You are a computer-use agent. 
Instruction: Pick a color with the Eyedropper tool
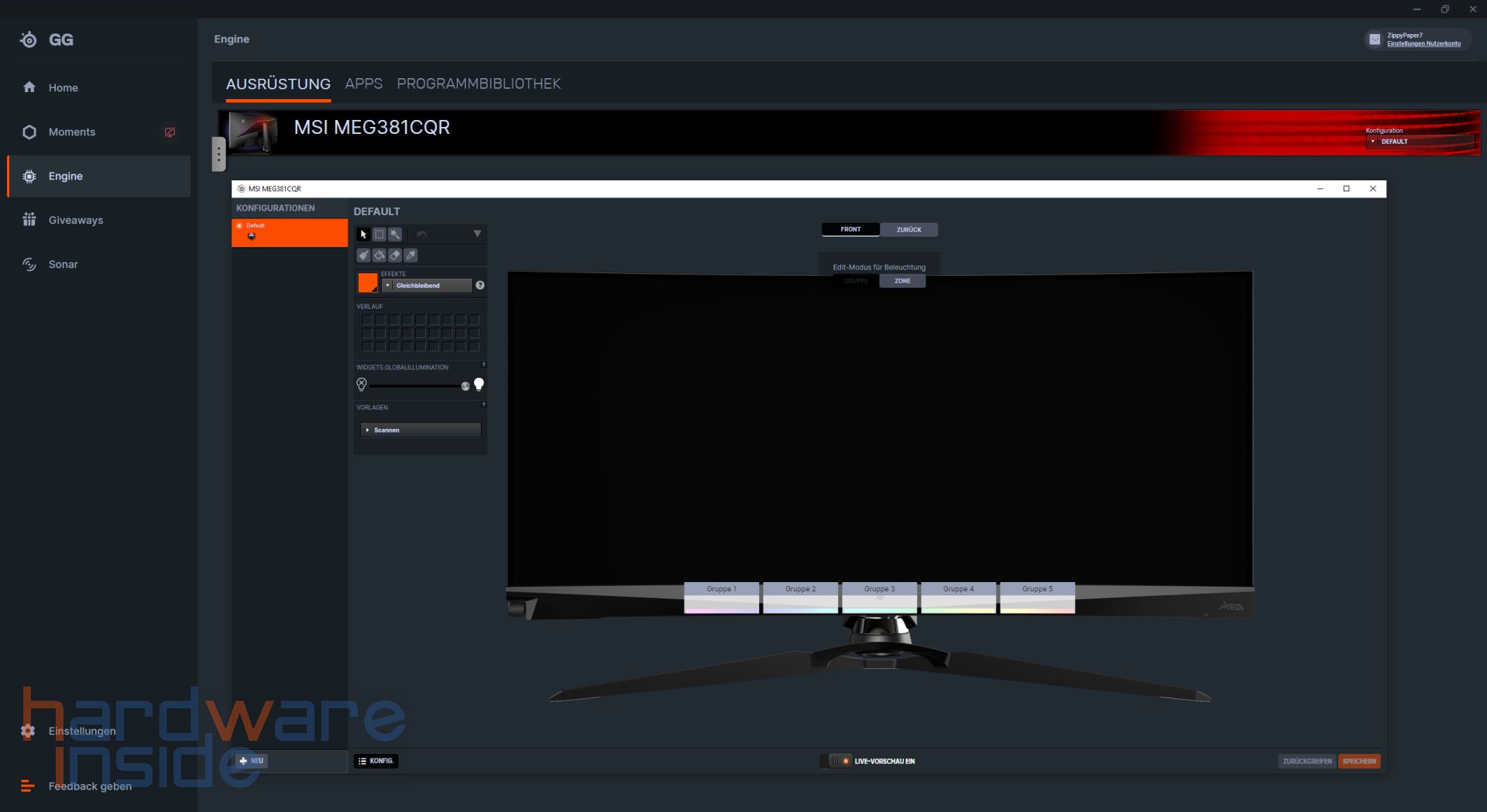(411, 255)
